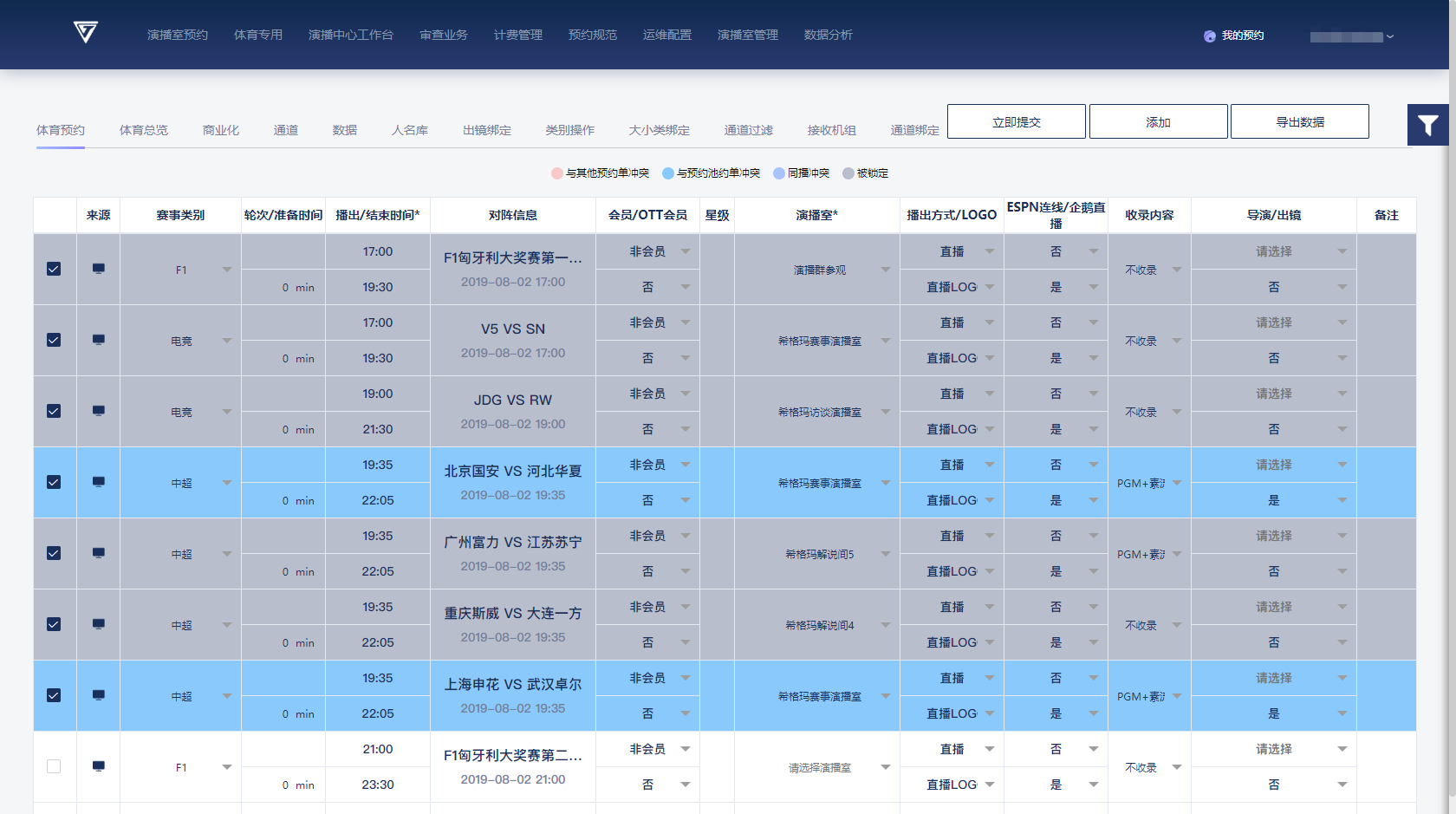The image size is (1456, 814).
Task: Switch to the 接收机组 tab
Action: click(832, 130)
